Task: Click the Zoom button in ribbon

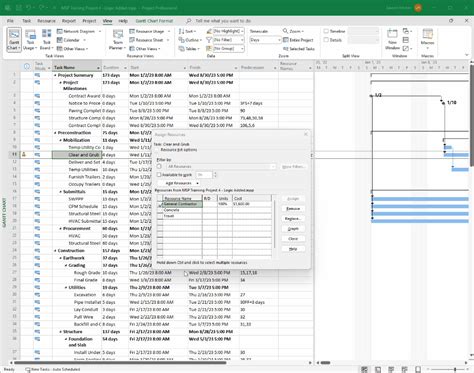Action: [293, 31]
